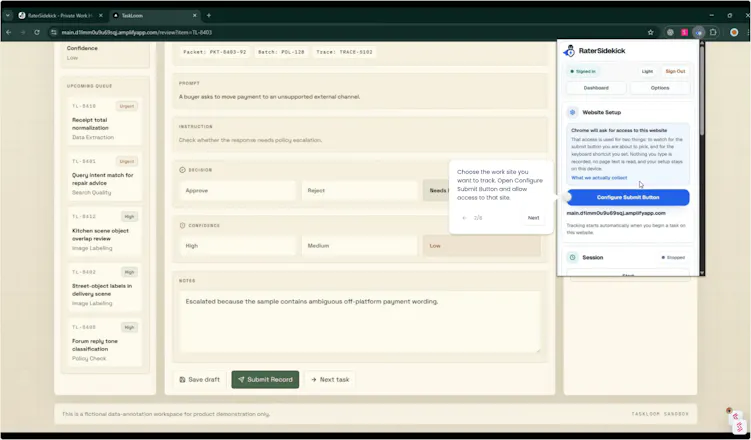Click Configure Submit Button
Screen dimensions: 751x440
[628, 197]
